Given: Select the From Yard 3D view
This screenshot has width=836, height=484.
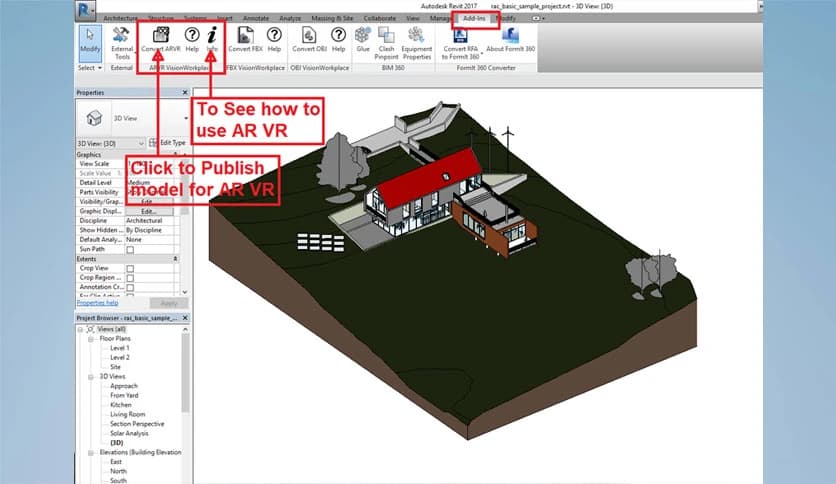Looking at the screenshot, I should point(124,396).
